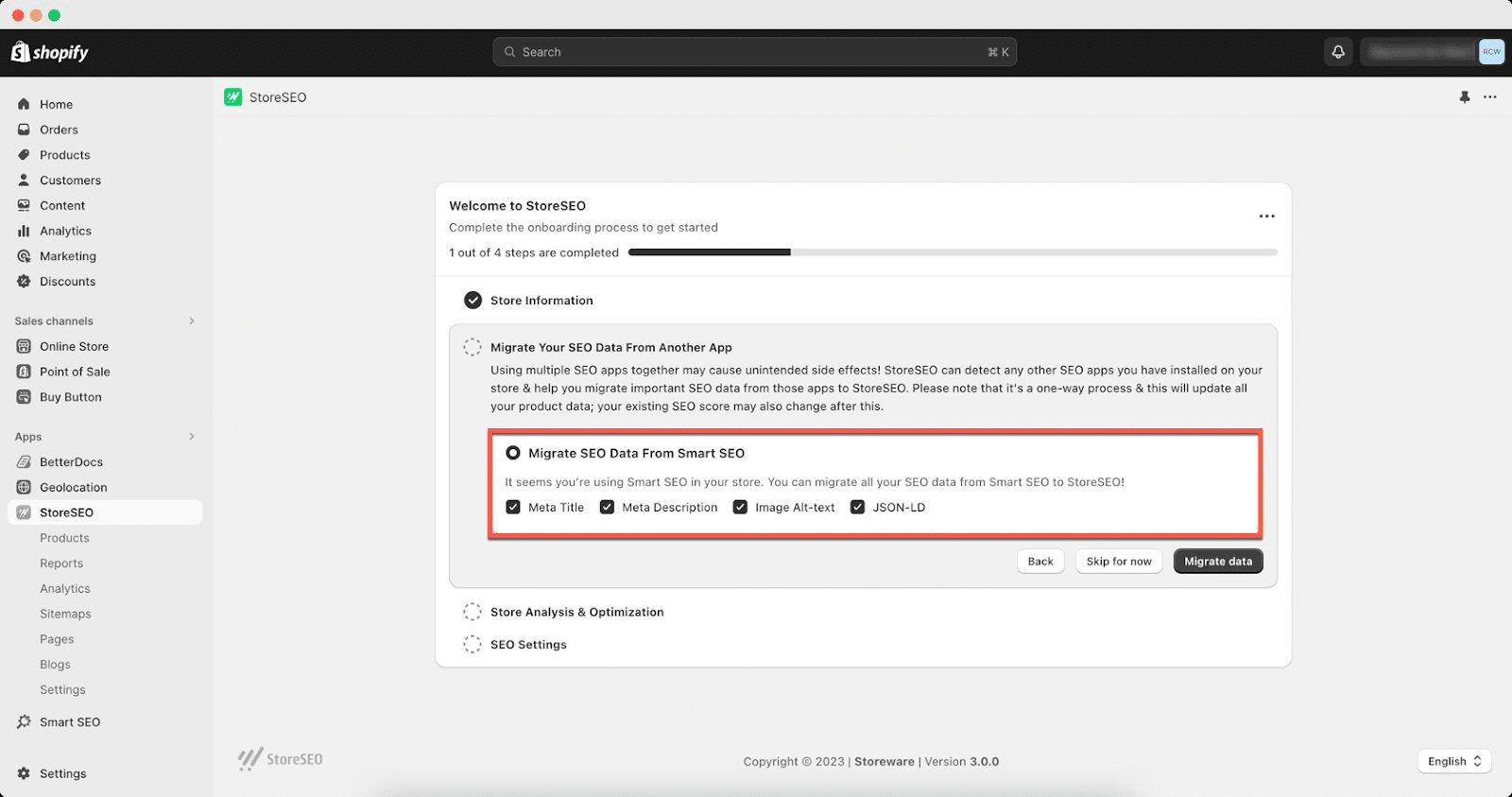Viewport: 1512px width, 797px height.
Task: Open StoreSEO Pages submenu item
Action: pos(57,639)
